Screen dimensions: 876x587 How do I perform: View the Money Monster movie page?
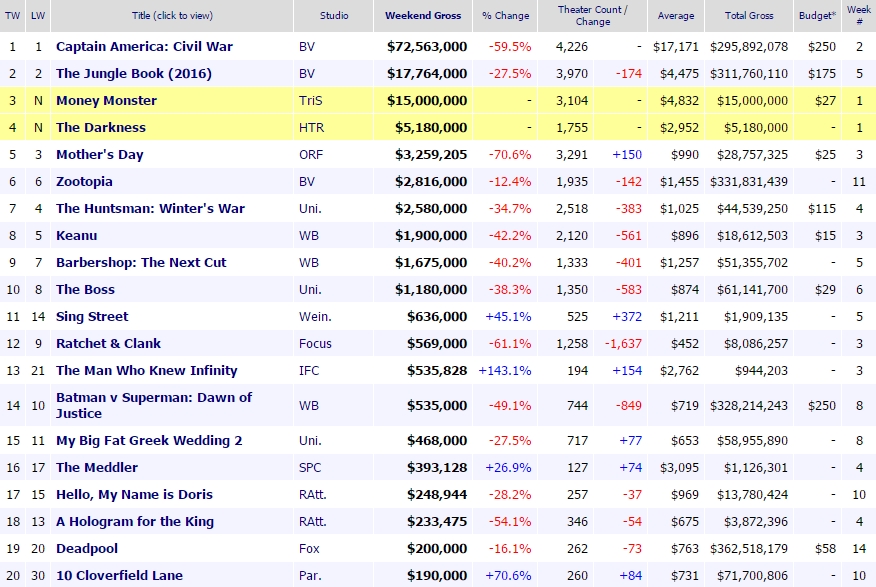tap(106, 101)
